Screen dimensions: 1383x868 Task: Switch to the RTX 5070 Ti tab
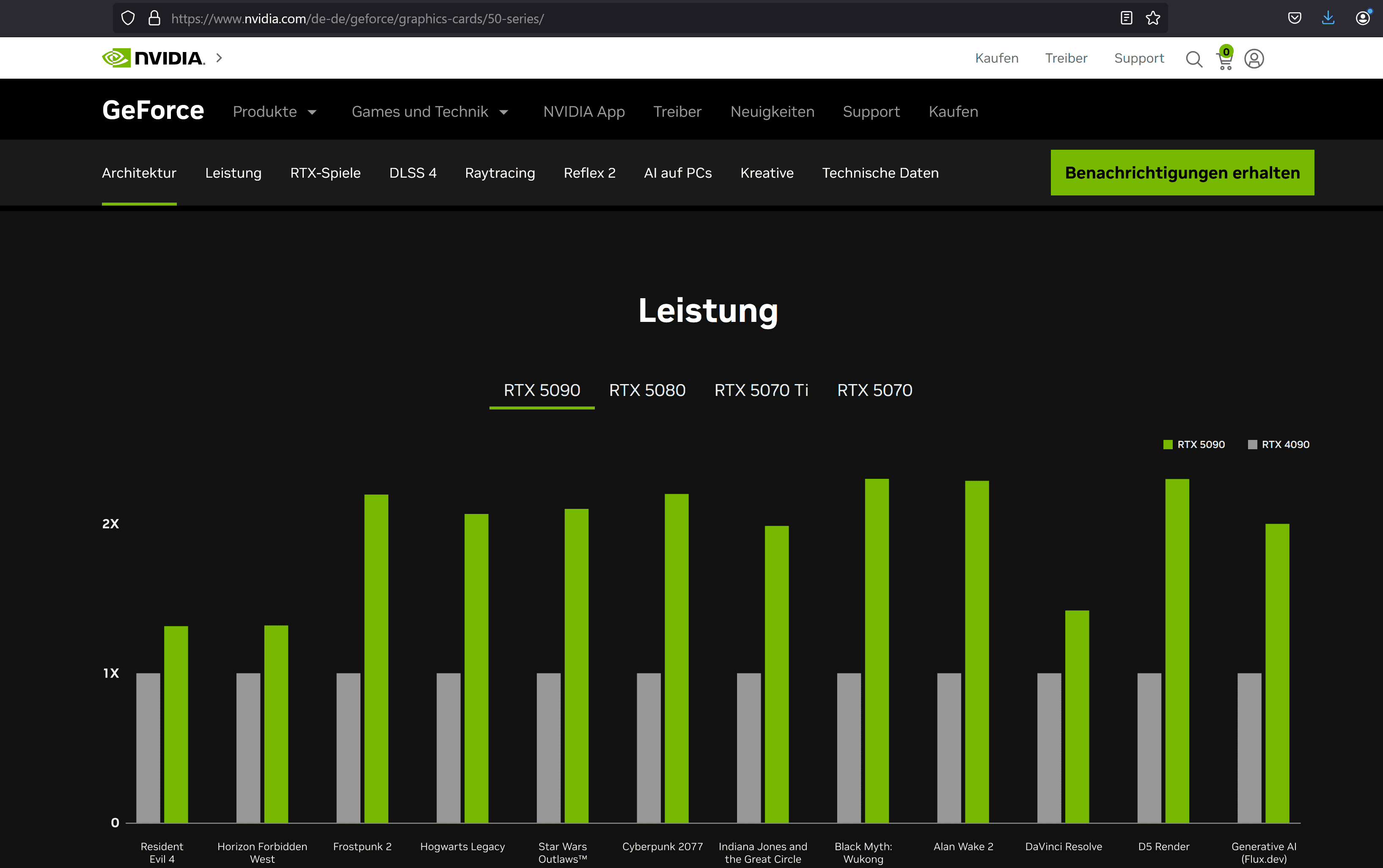[x=761, y=390]
